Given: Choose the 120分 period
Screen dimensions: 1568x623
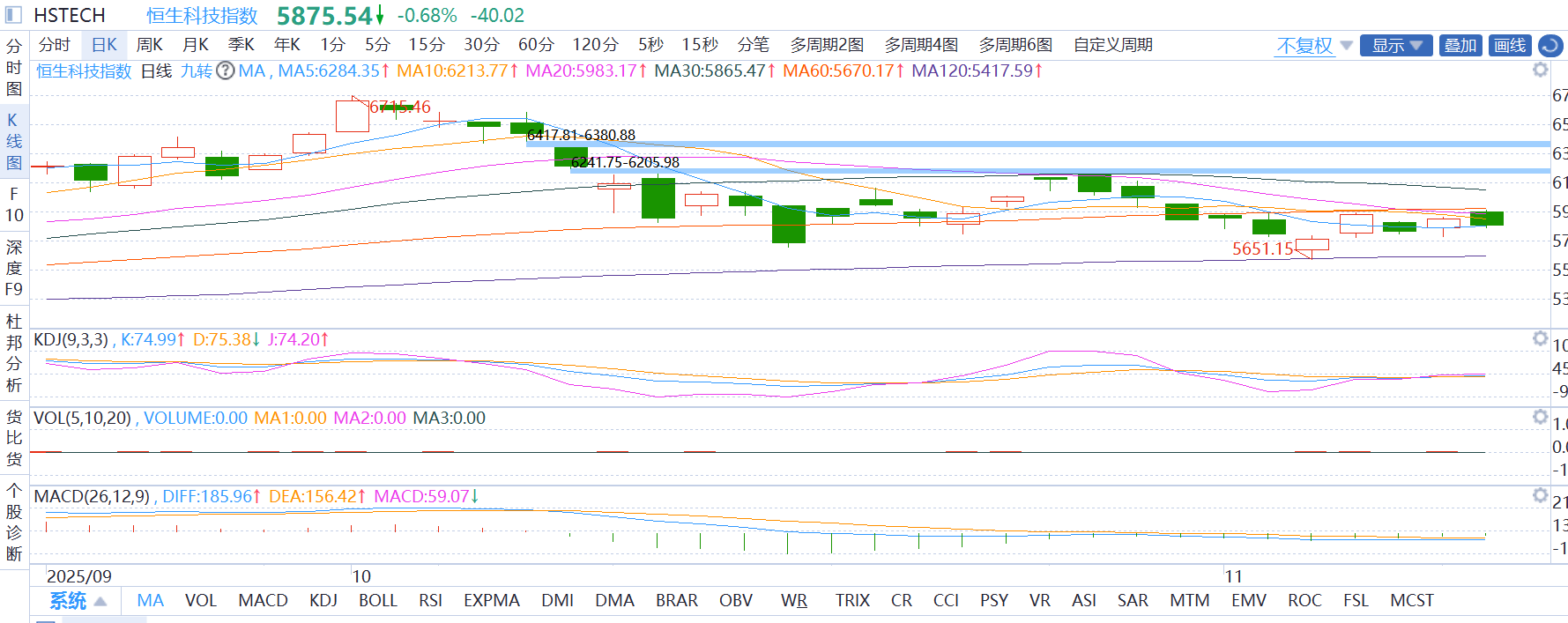Looking at the screenshot, I should pos(595,45).
